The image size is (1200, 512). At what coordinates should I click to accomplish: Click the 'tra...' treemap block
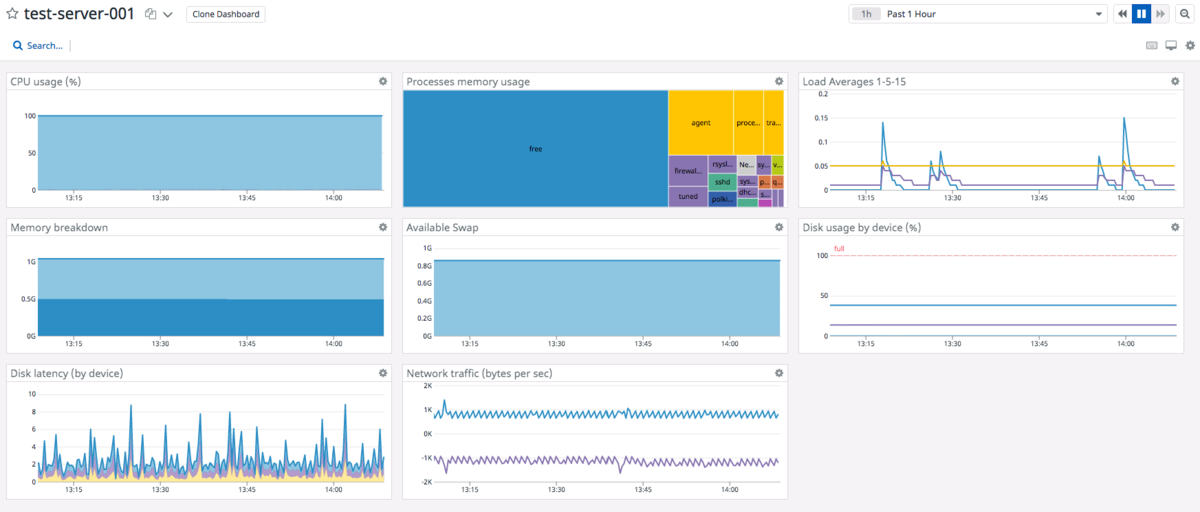pyautogui.click(x=773, y=122)
